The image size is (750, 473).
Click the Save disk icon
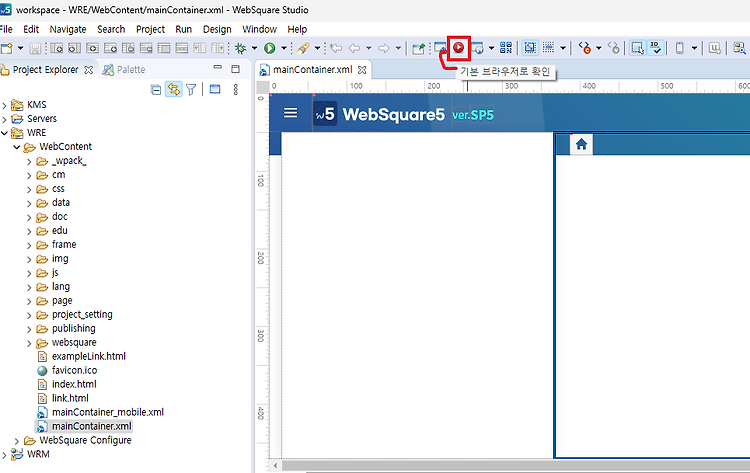(35, 48)
